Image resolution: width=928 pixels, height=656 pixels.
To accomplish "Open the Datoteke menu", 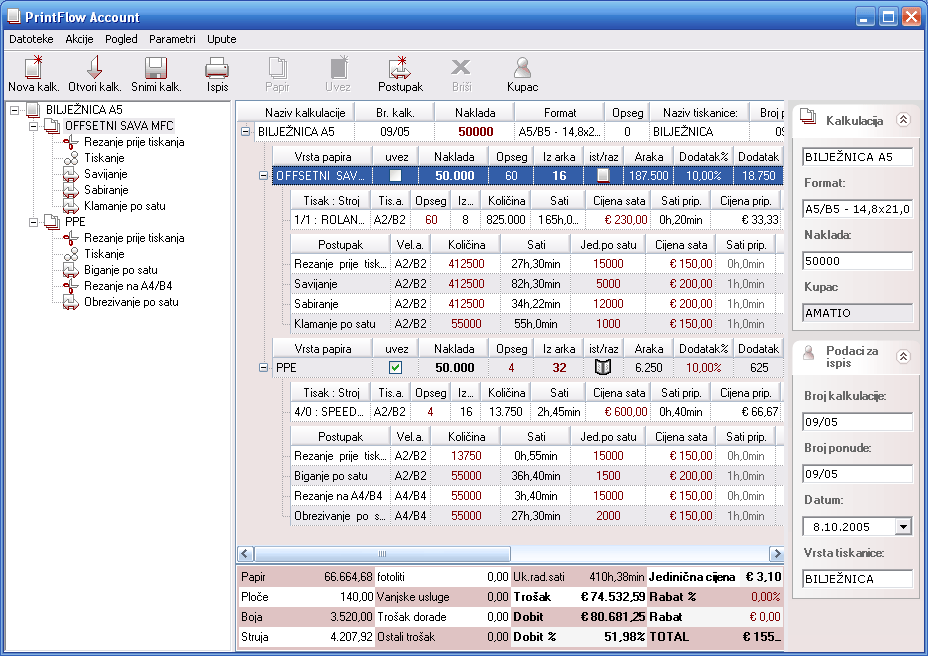I will (31, 39).
